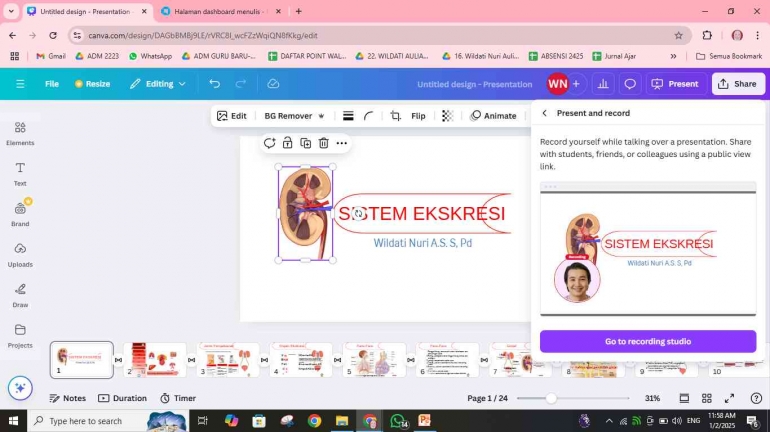Open the Text sidebar panel
Image resolution: width=770 pixels, height=432 pixels.
pyautogui.click(x=20, y=174)
